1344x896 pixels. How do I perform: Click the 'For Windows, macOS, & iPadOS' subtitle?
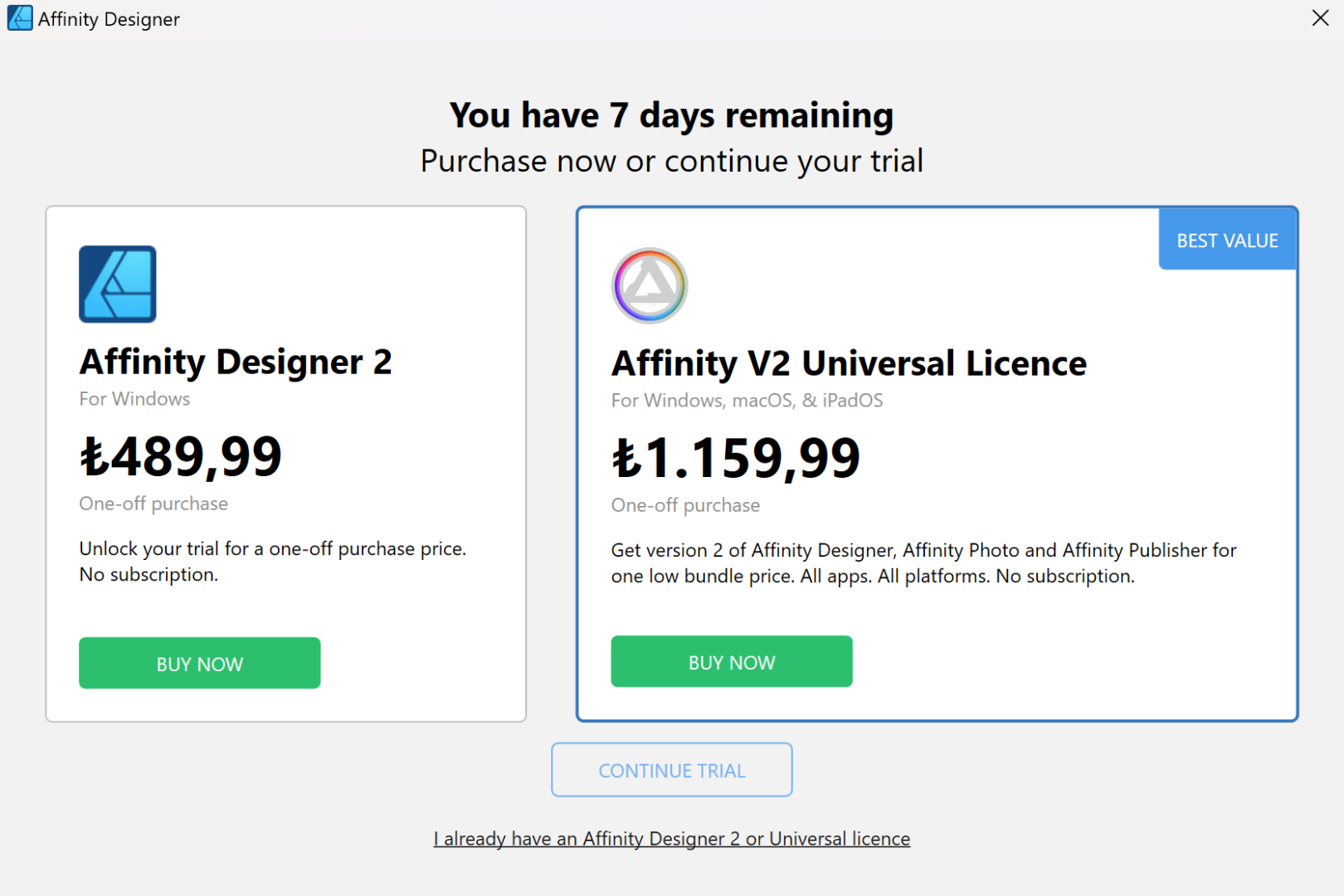747,400
